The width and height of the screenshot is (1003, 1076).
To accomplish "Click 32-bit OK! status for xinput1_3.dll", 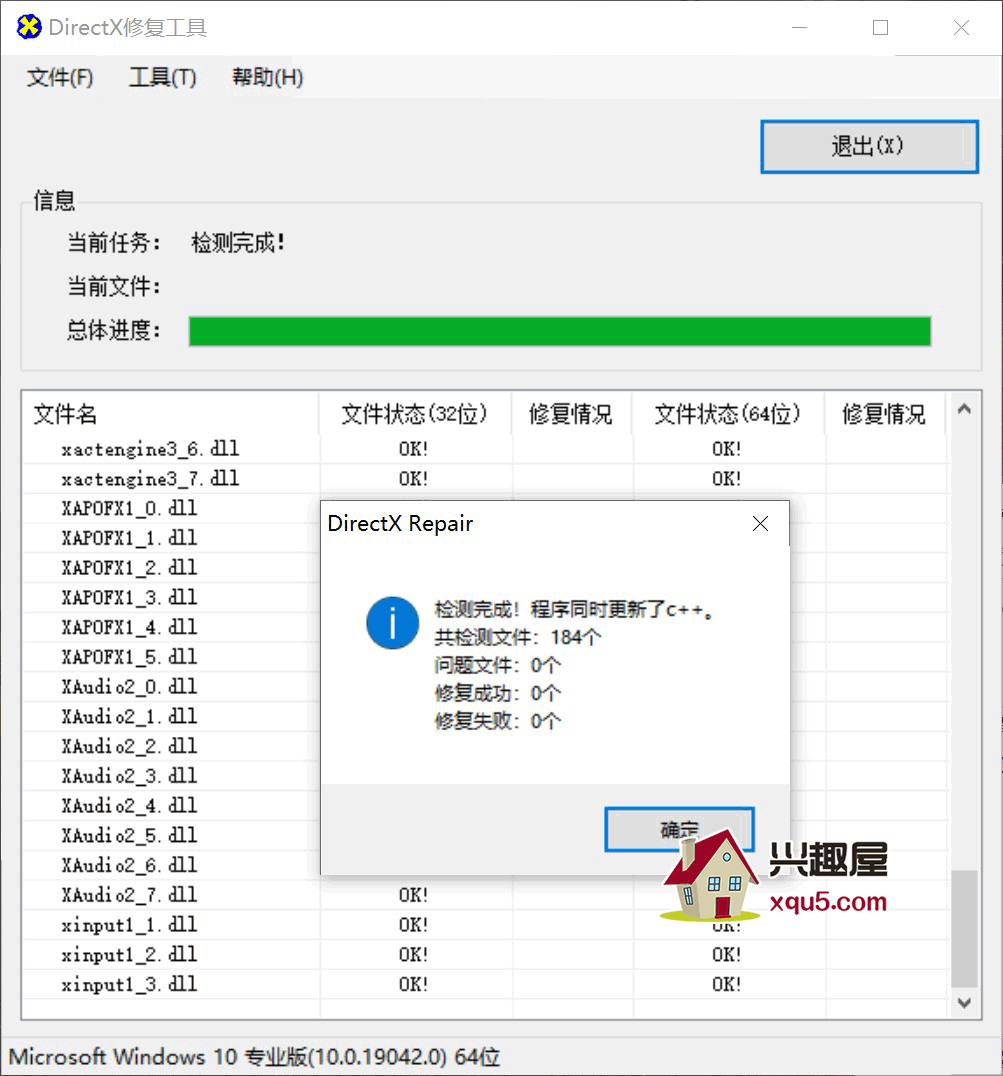I will (413, 984).
